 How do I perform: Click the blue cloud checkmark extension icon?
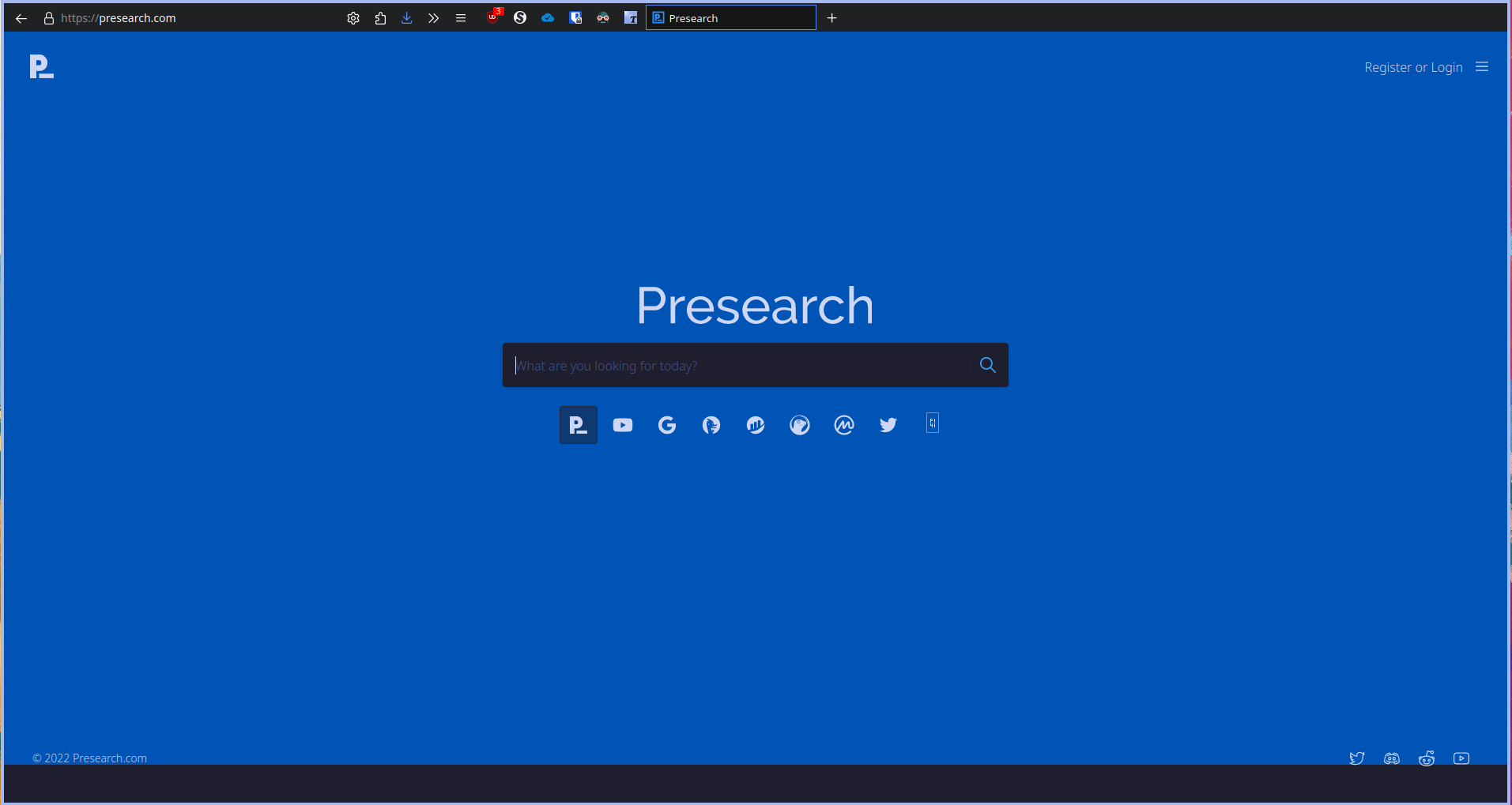point(548,17)
